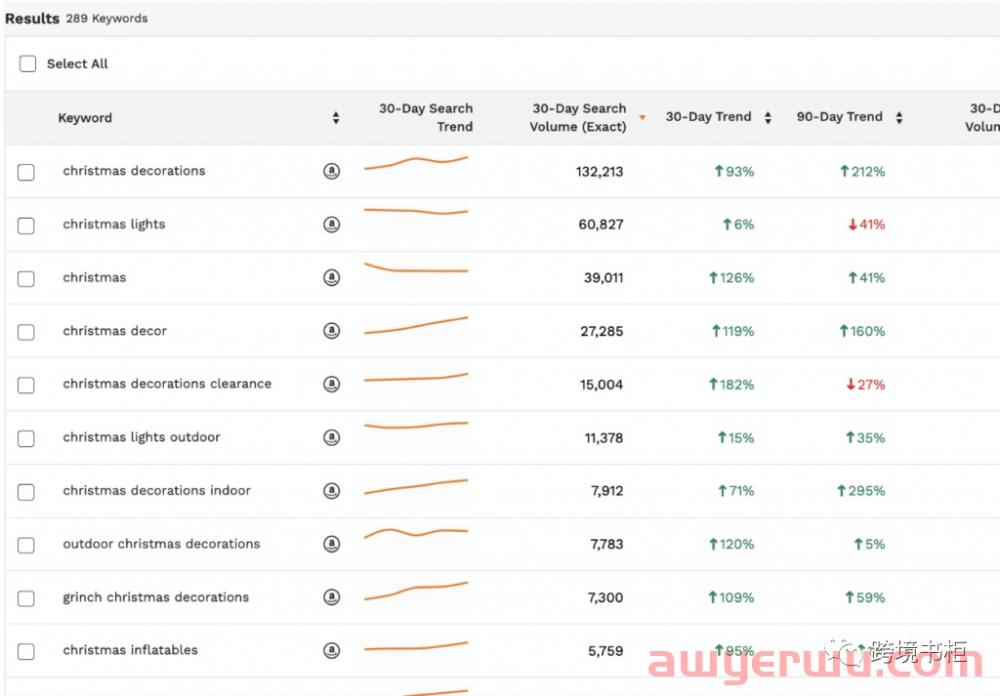Open keyword christmas lights
1000x696 pixels.
114,225
